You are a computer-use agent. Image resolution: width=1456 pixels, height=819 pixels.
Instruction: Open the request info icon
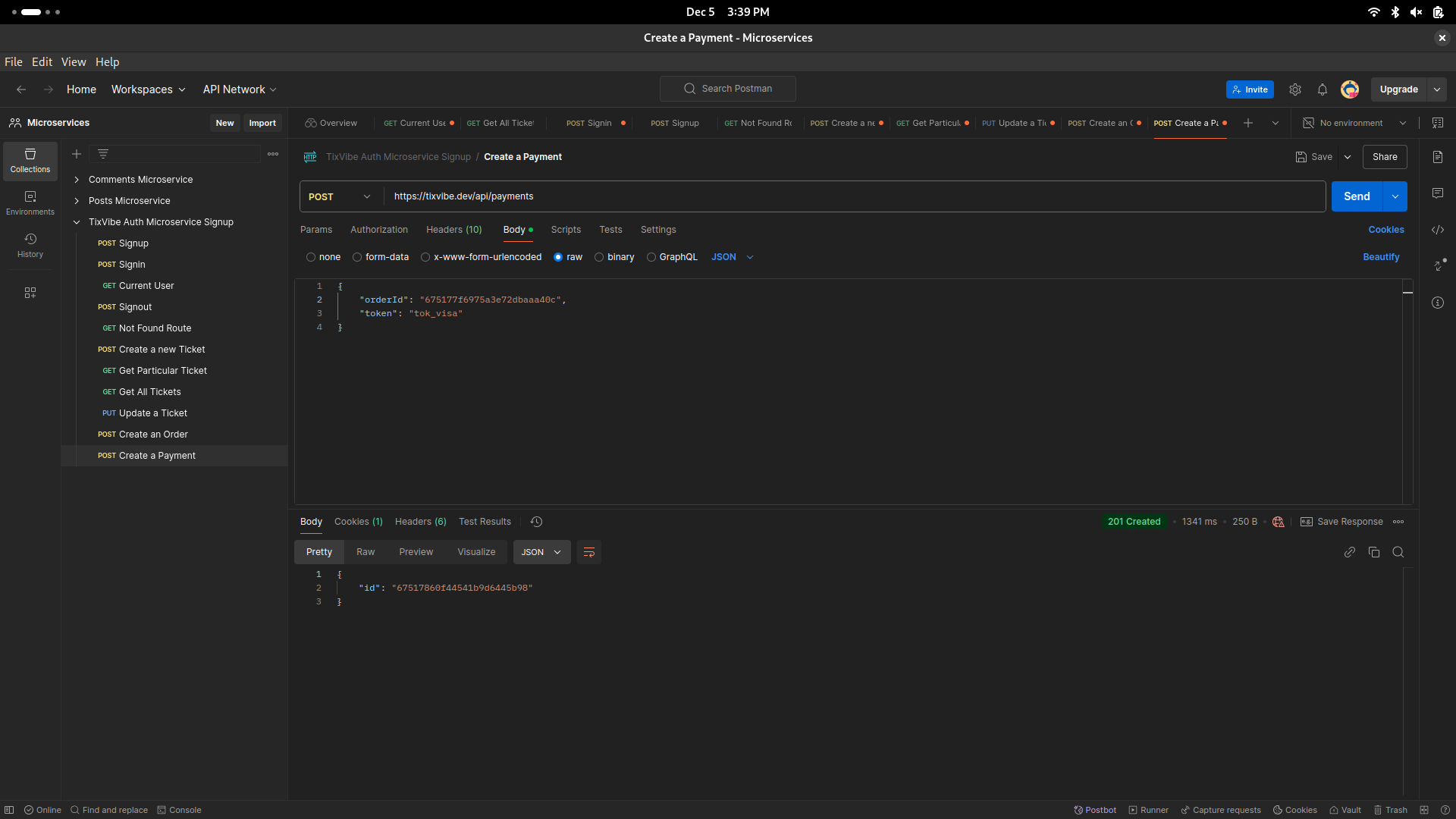coord(1438,303)
